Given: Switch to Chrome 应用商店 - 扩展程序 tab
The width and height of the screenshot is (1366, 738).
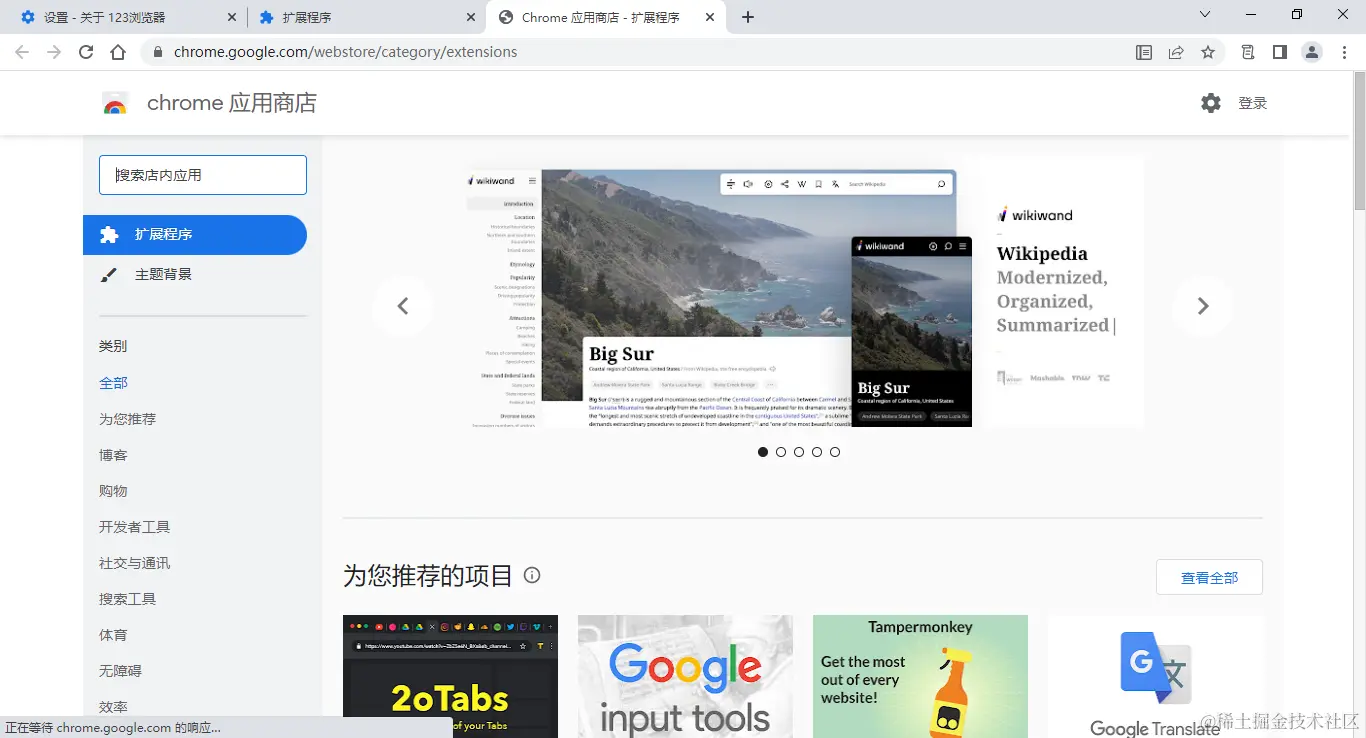Looking at the screenshot, I should click(606, 17).
